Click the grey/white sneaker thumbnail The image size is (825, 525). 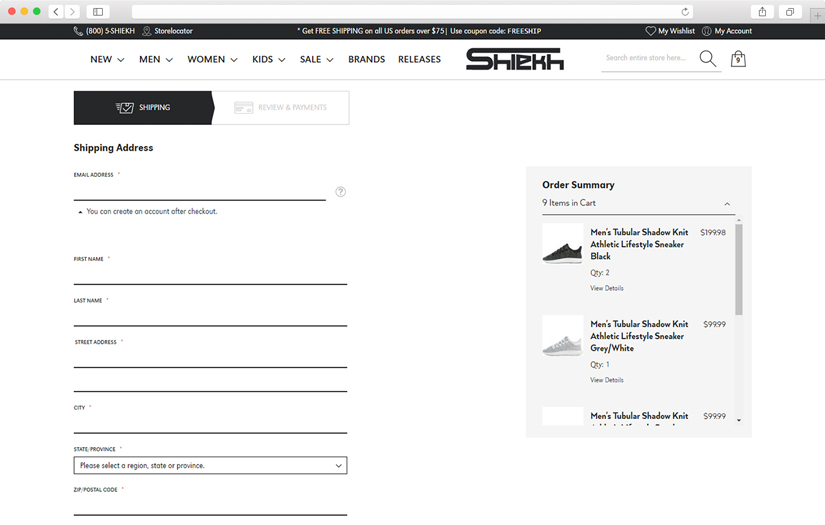pos(562,336)
